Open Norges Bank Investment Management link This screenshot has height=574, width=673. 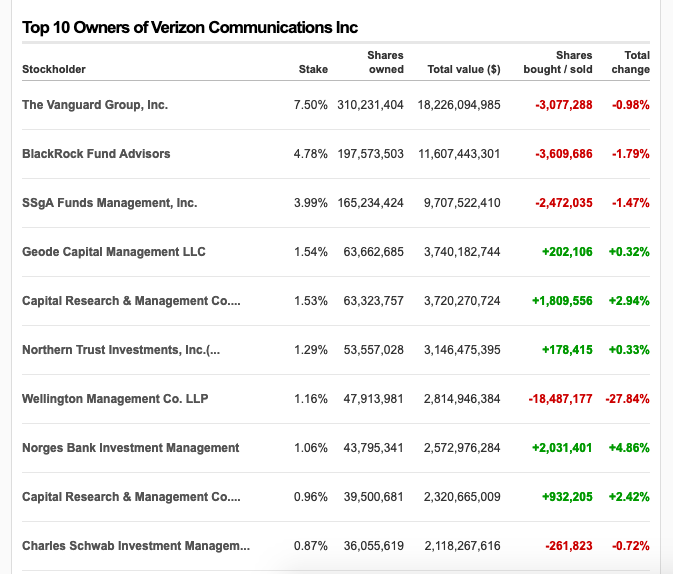coord(130,448)
